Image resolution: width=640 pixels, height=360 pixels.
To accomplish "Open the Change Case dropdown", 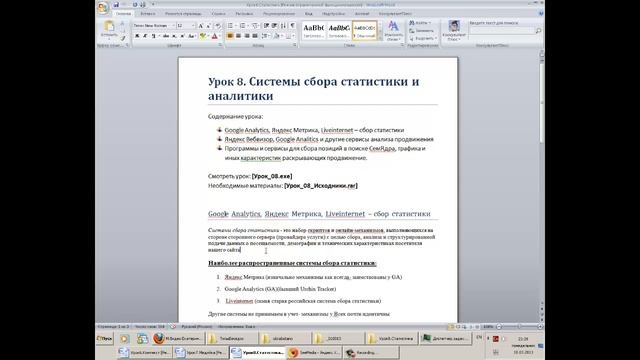I will click(192, 36).
